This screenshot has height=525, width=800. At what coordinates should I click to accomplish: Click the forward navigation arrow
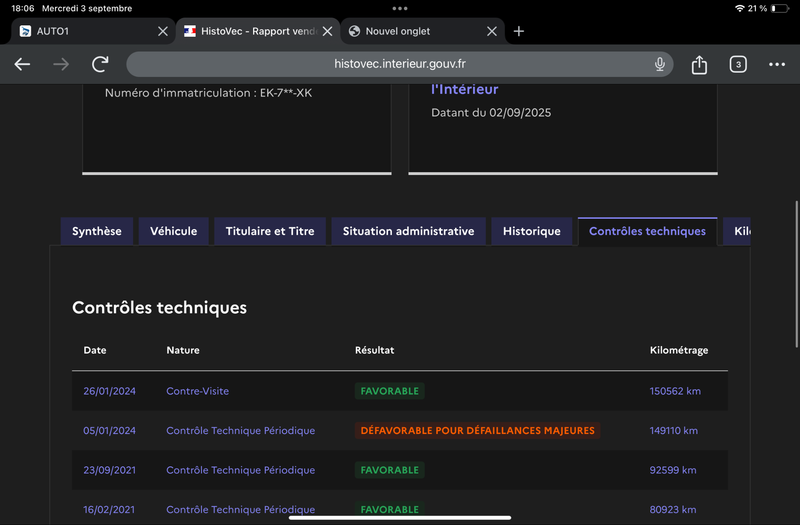61,64
